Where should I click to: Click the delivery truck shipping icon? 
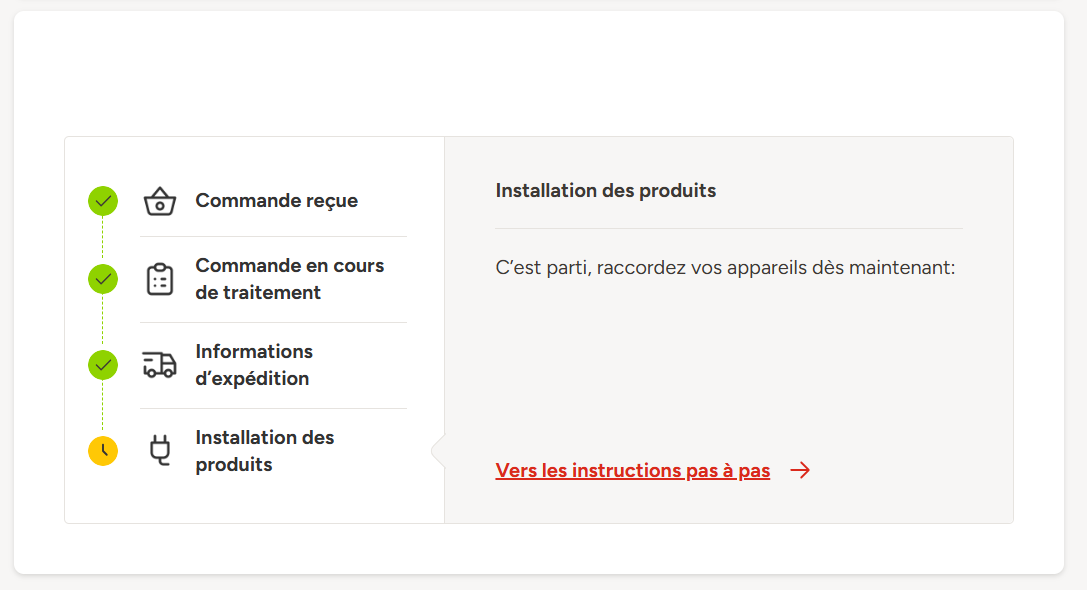[160, 365]
